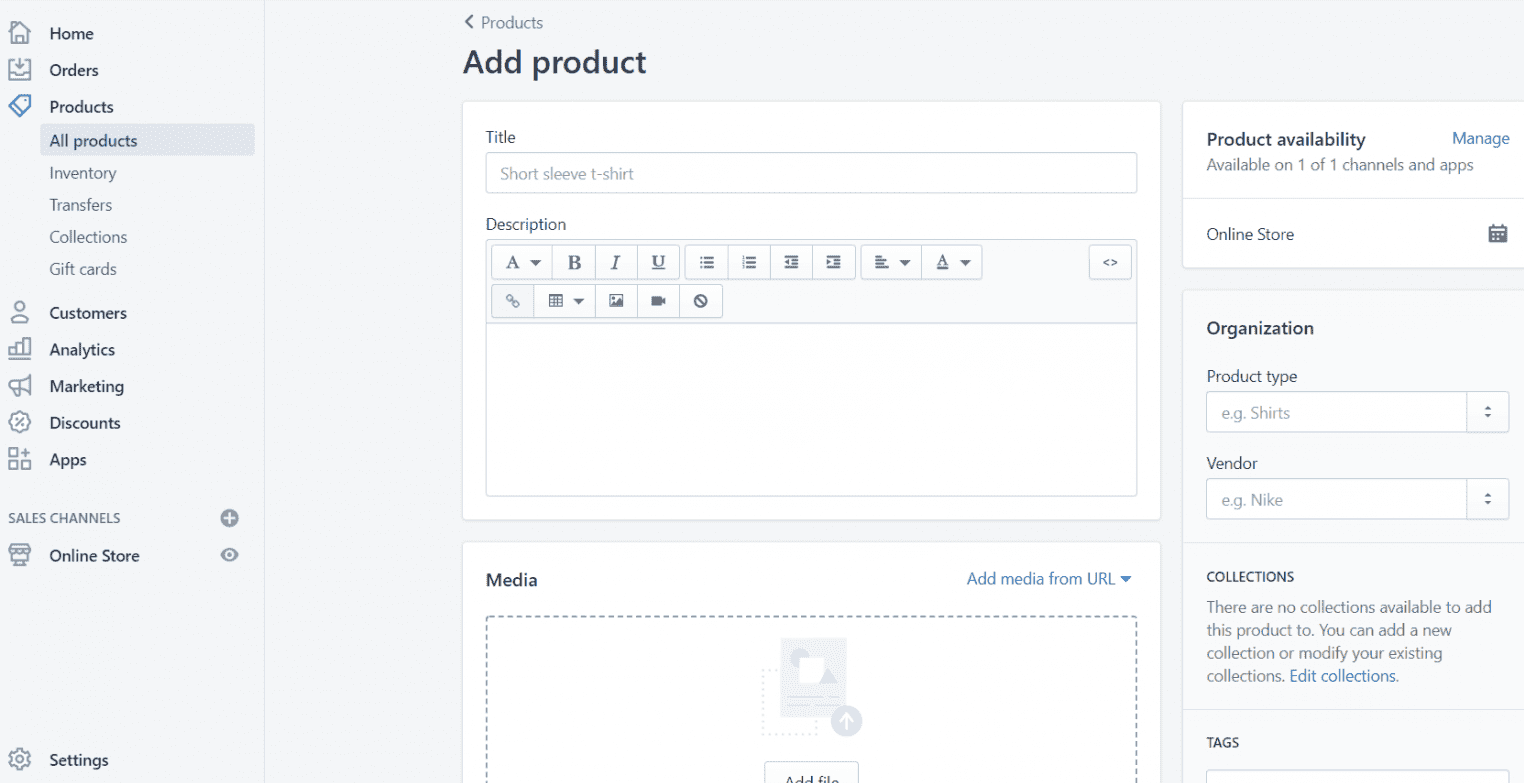
Task: Apply italic formatting in description toolbar
Action: click(x=615, y=261)
